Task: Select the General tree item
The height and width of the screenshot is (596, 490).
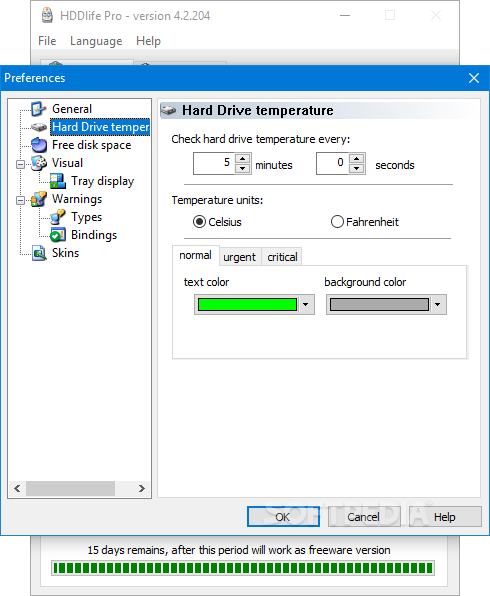Action: (x=72, y=109)
